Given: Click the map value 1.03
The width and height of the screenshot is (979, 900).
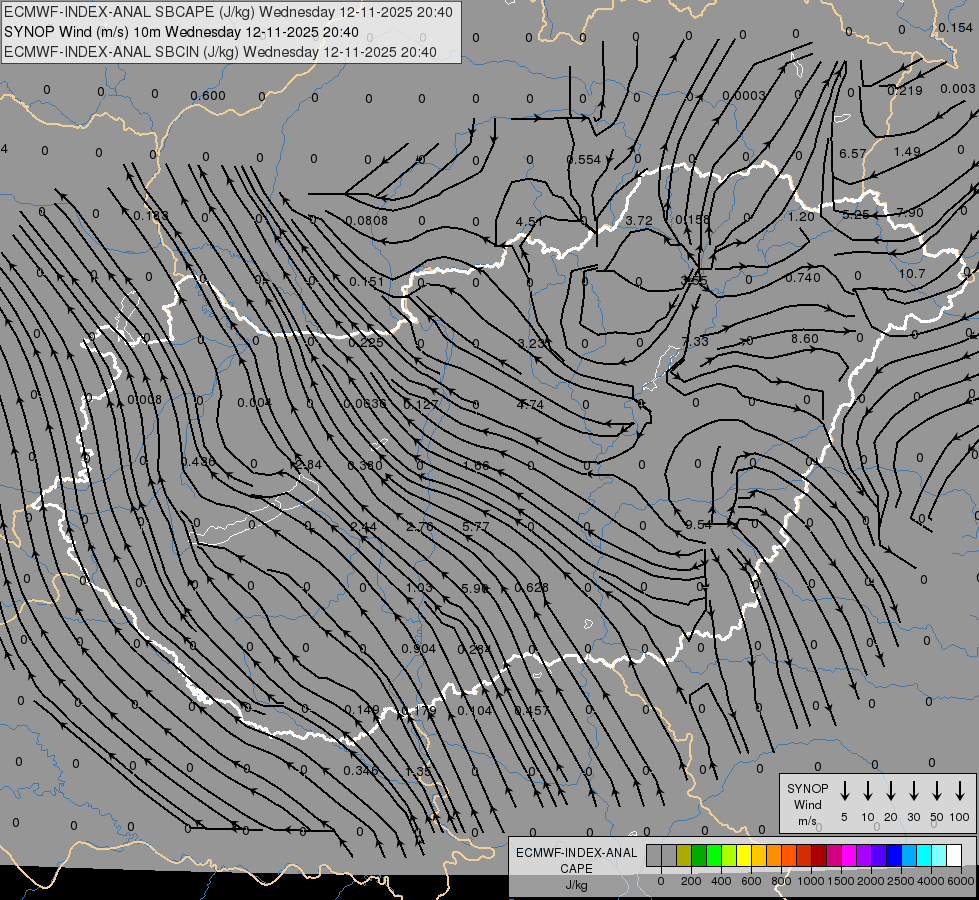Looking at the screenshot, I should [x=419, y=588].
